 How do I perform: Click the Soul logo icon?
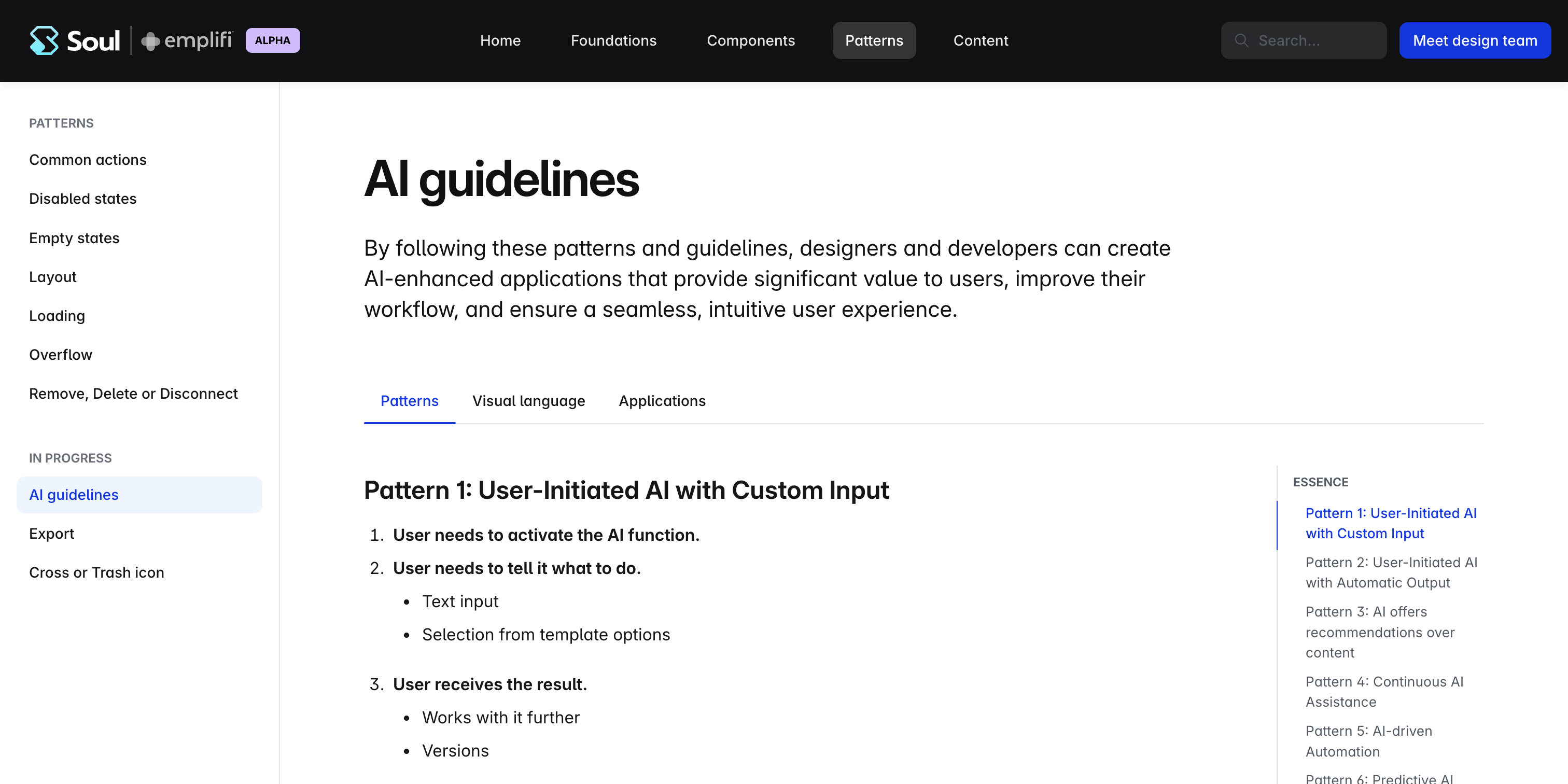point(44,40)
